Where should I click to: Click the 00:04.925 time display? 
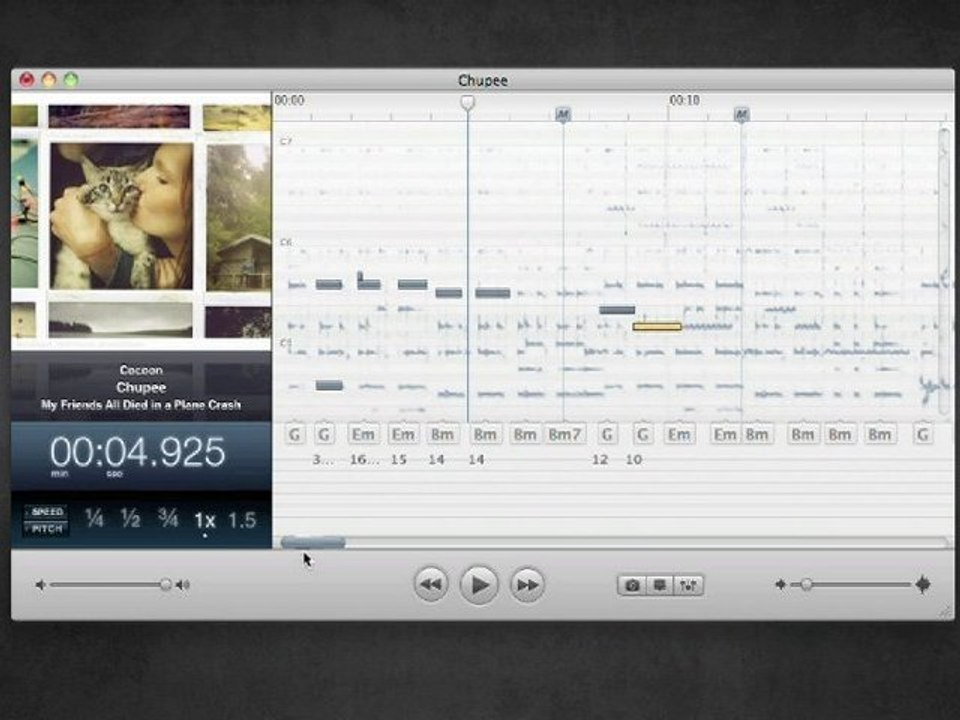(x=138, y=452)
